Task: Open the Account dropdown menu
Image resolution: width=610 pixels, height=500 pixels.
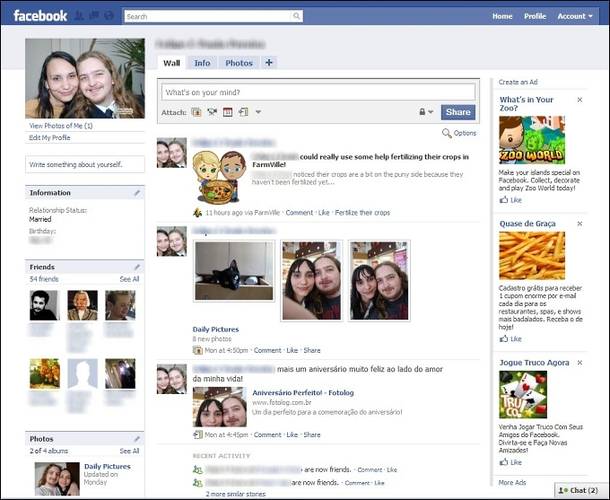Action: 575,16
